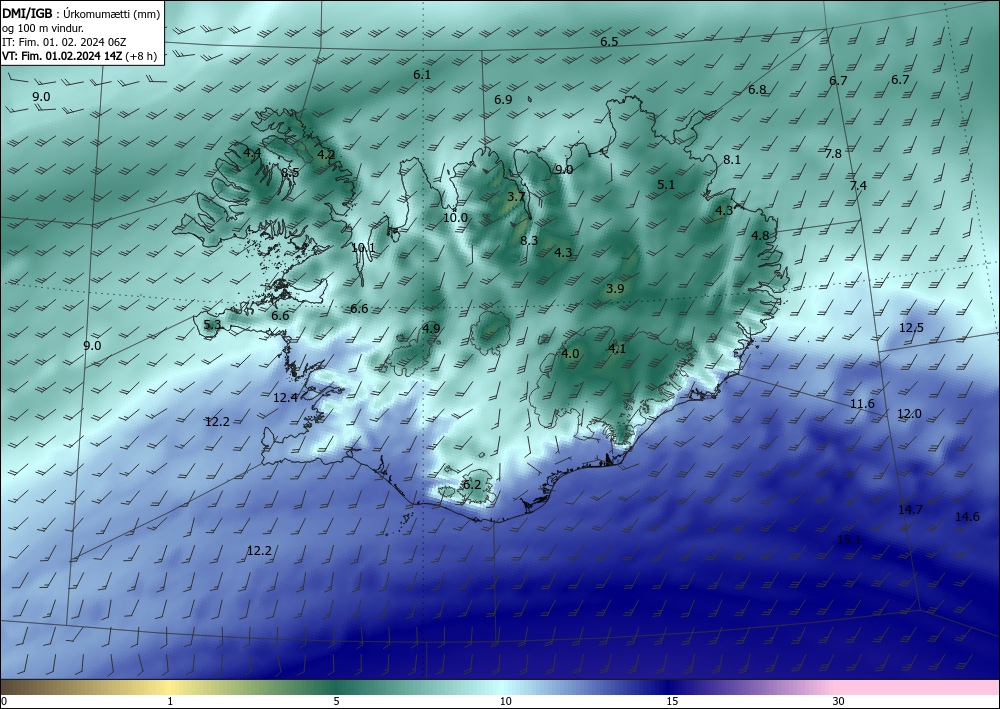Select the colorbar tick label 30
Image resolution: width=1000 pixels, height=709 pixels.
(x=839, y=701)
